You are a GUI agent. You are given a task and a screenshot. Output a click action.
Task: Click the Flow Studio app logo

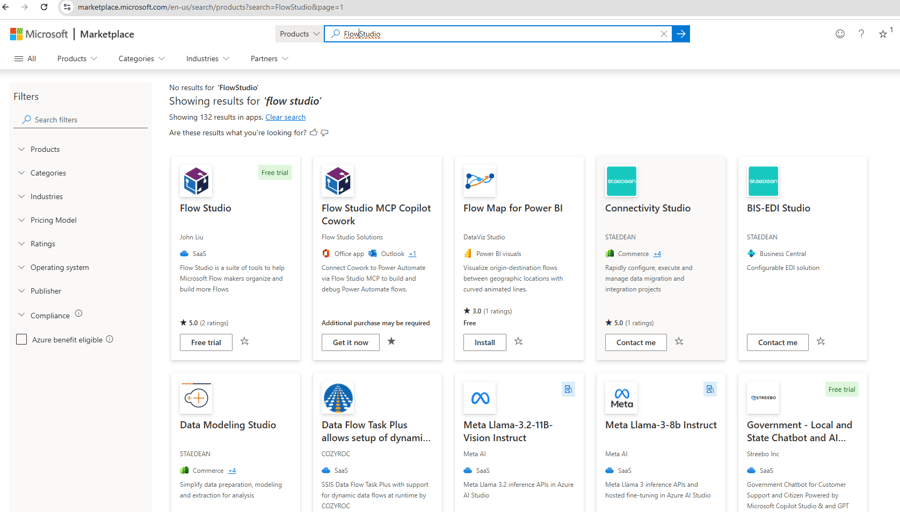pyautogui.click(x=196, y=181)
